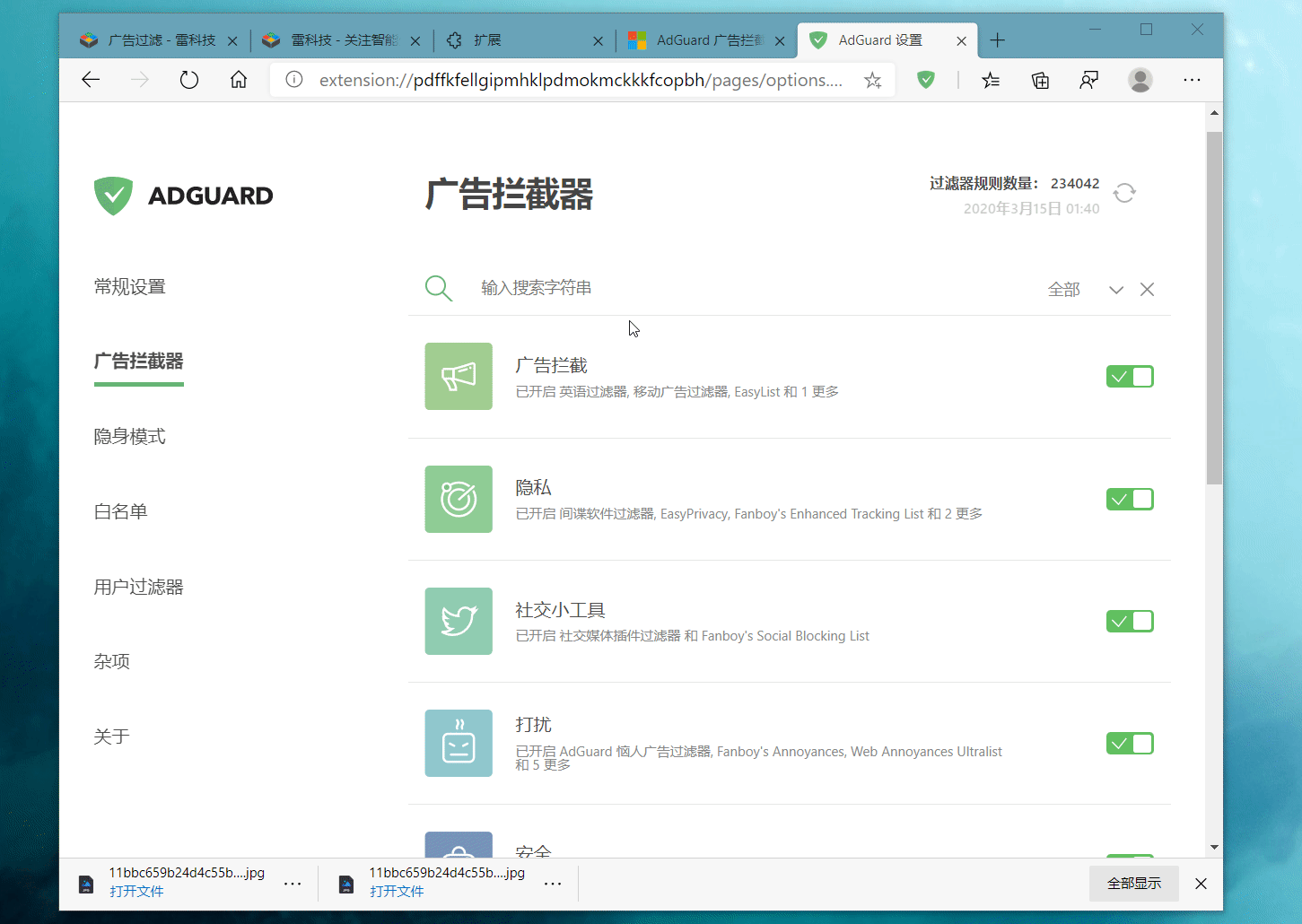Turn off the 隐私 filter toggle
Image resolution: width=1302 pixels, height=924 pixels.
(1130, 499)
